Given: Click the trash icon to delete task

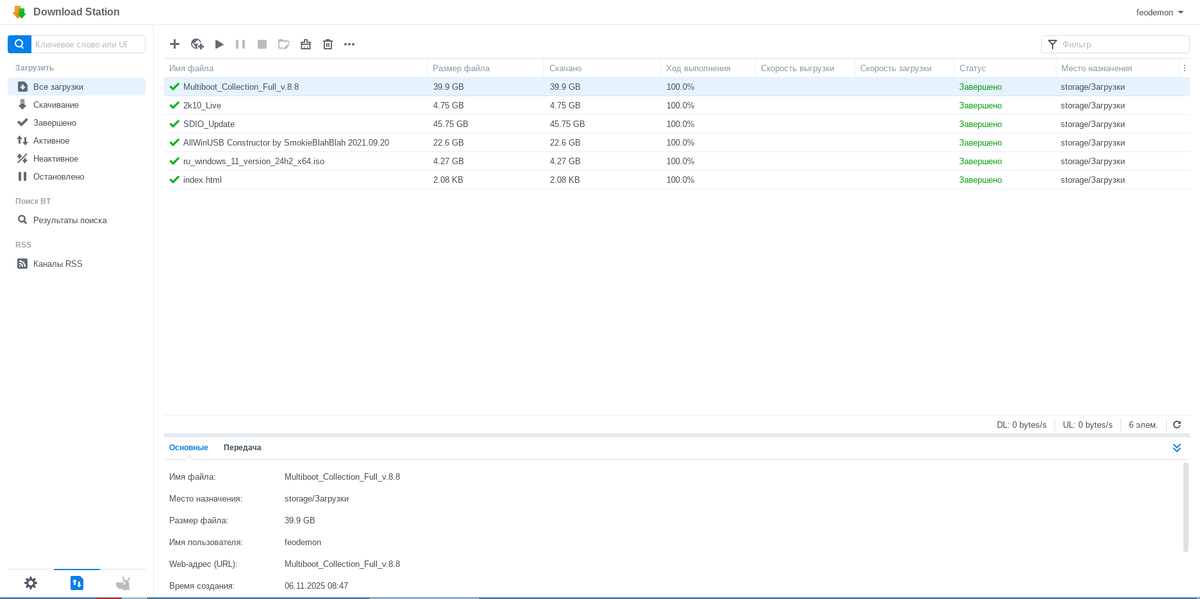Looking at the screenshot, I should pos(328,44).
